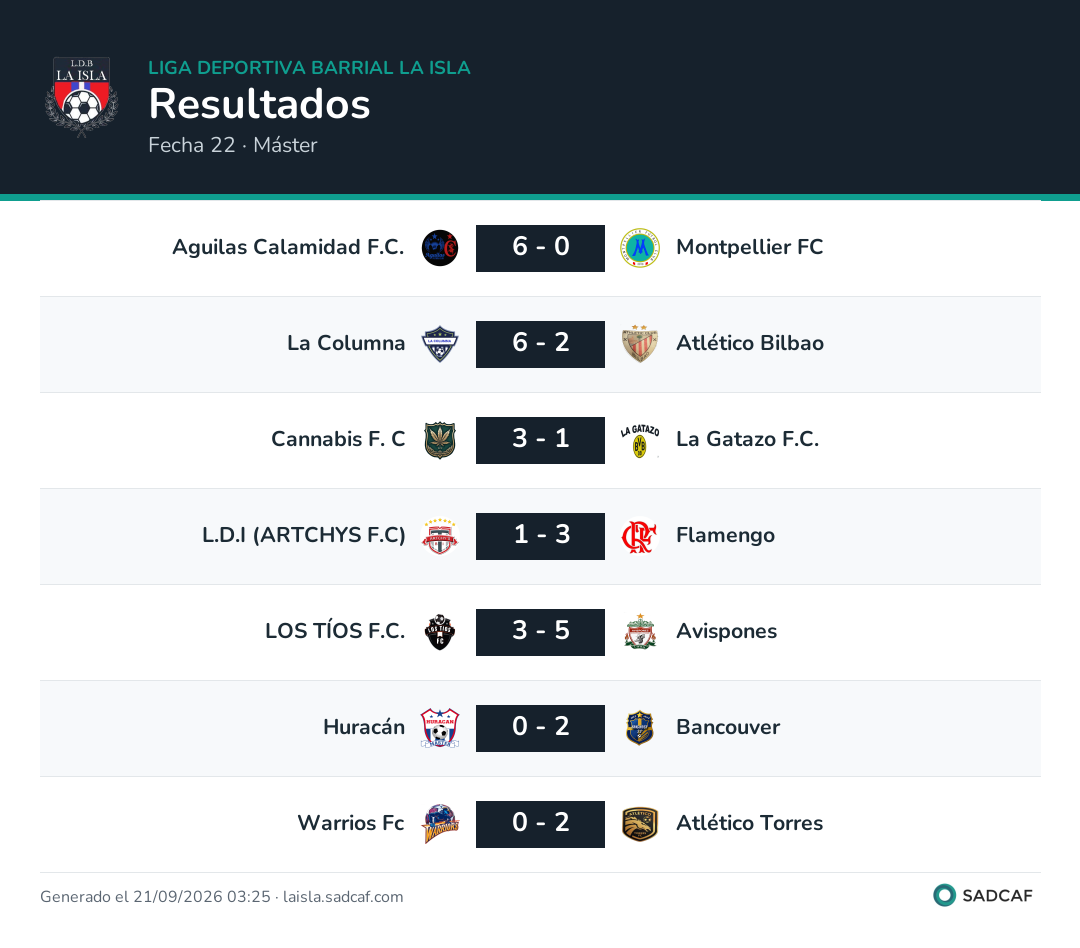The width and height of the screenshot is (1080, 948).
Task: Open the L.D.I (ARTCHYS F.C) team name
Action: click(304, 535)
